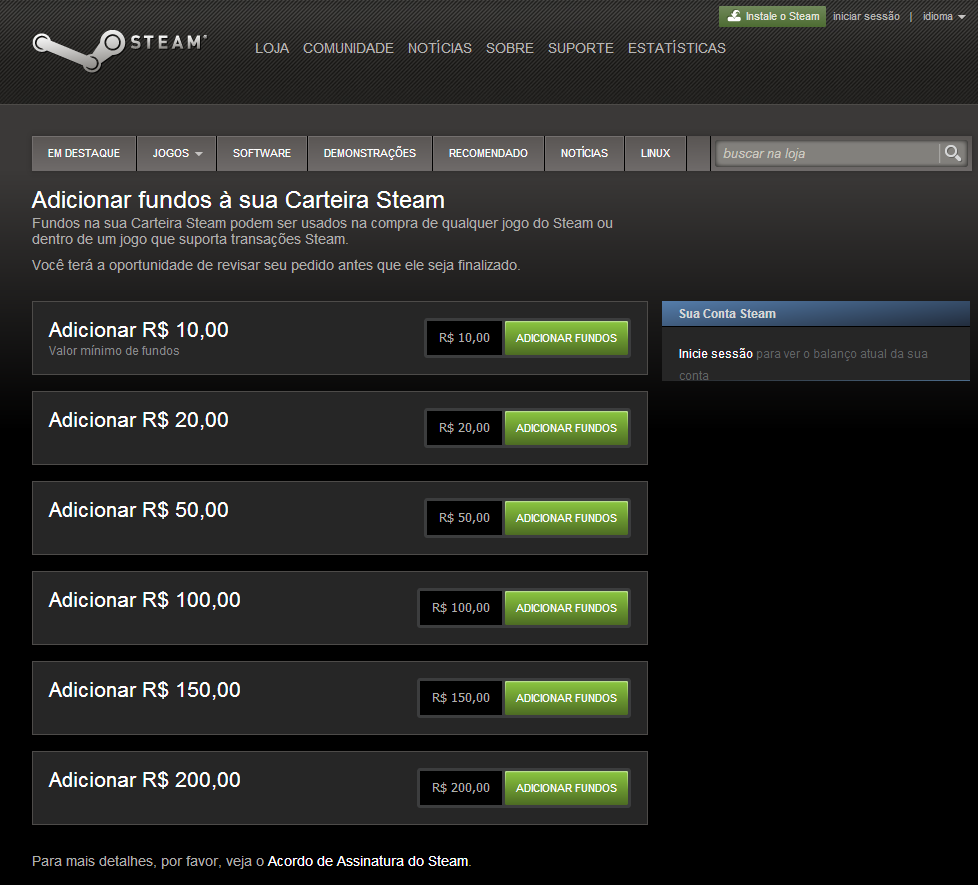The image size is (978, 885).
Task: Click the Sua Conta Steam panel header
Action: [x=816, y=314]
